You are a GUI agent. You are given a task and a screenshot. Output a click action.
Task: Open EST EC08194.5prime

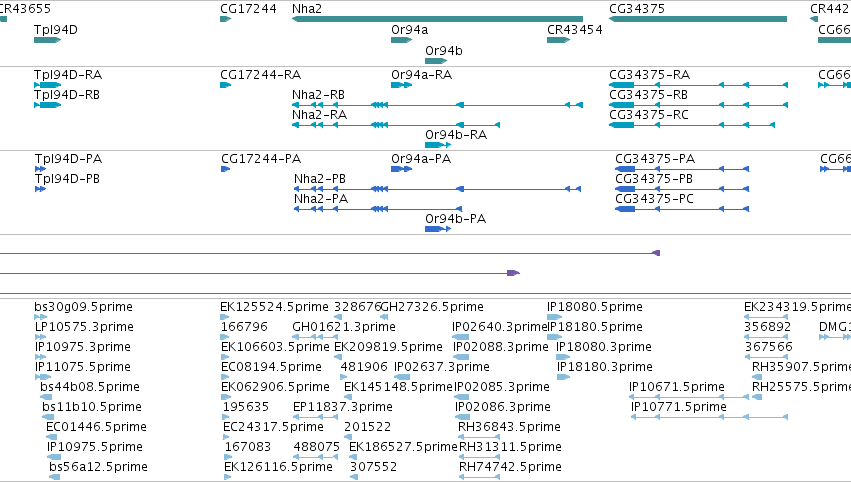click(271, 367)
